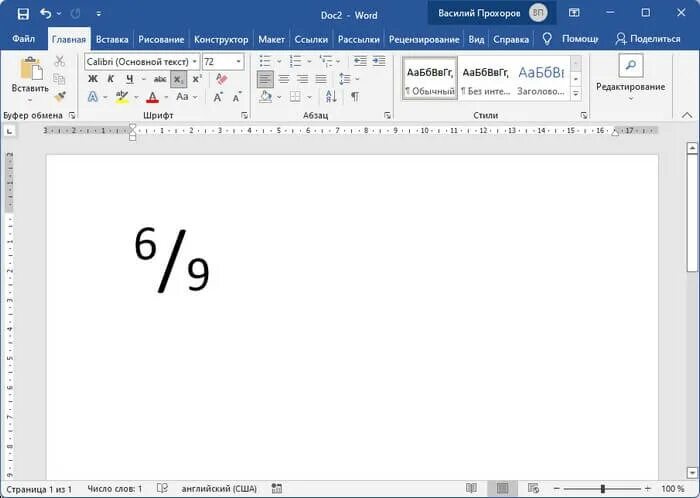
Task: Apply shading with paint bucket
Action: (266, 96)
